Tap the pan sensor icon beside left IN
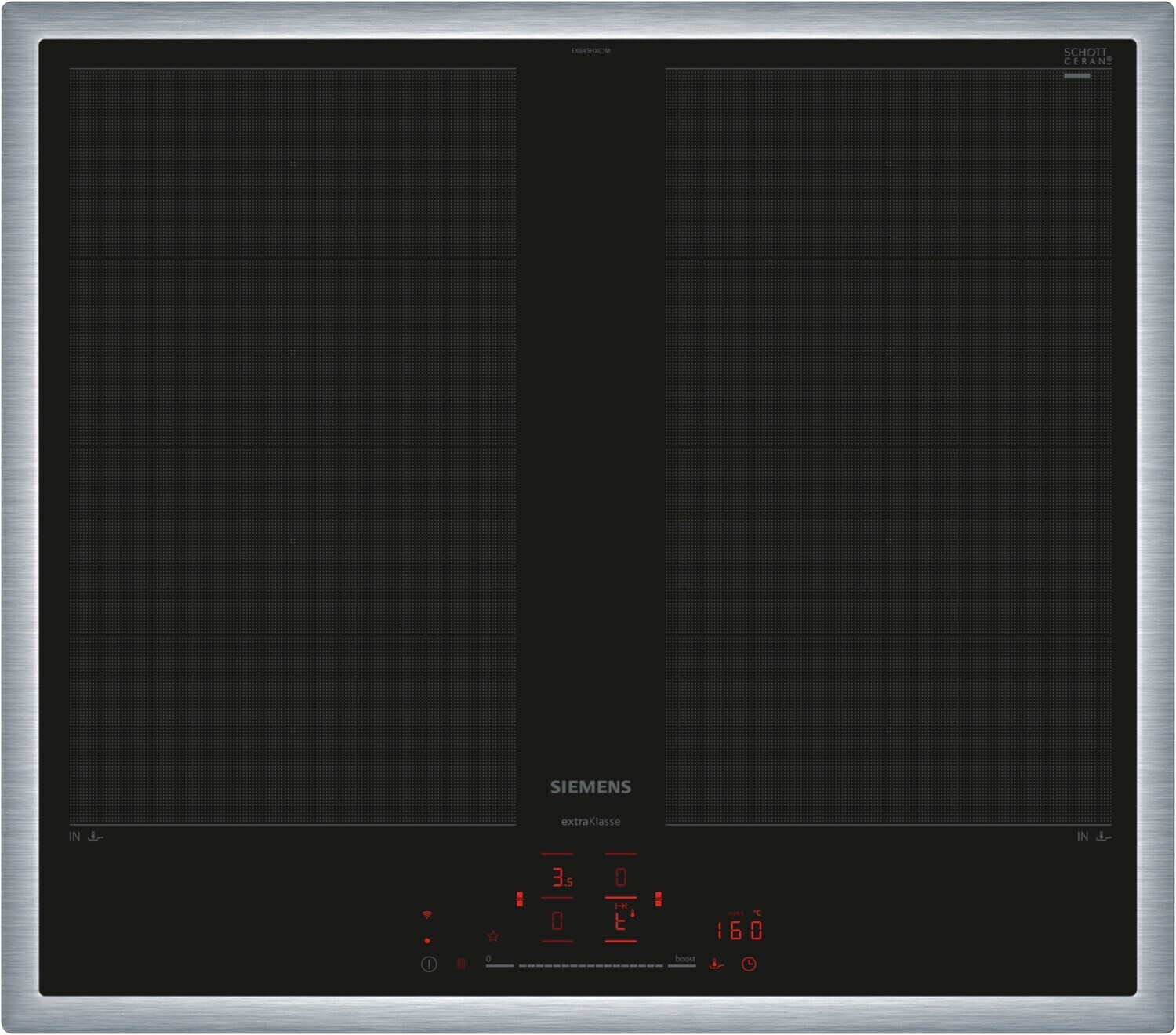The image size is (1176, 1035). [96, 837]
